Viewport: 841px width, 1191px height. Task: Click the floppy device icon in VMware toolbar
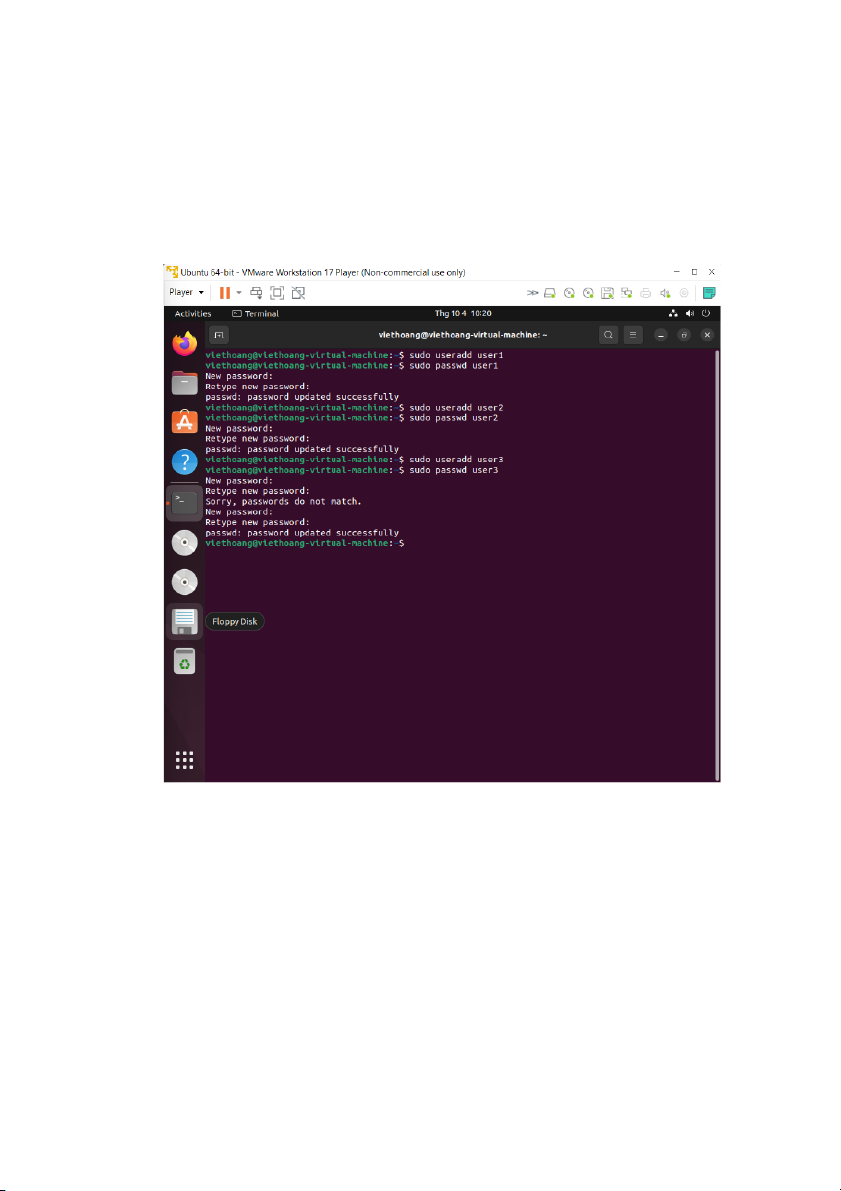[x=607, y=292]
